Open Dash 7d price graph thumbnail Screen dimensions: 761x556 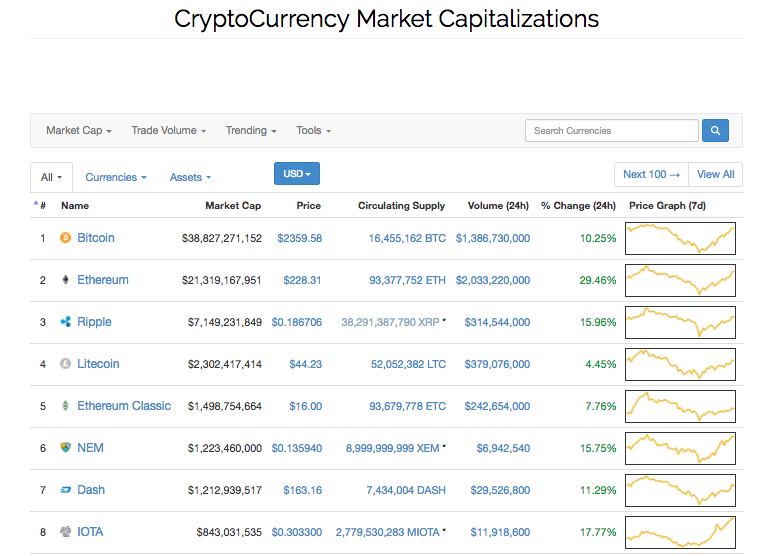pyautogui.click(x=680, y=490)
